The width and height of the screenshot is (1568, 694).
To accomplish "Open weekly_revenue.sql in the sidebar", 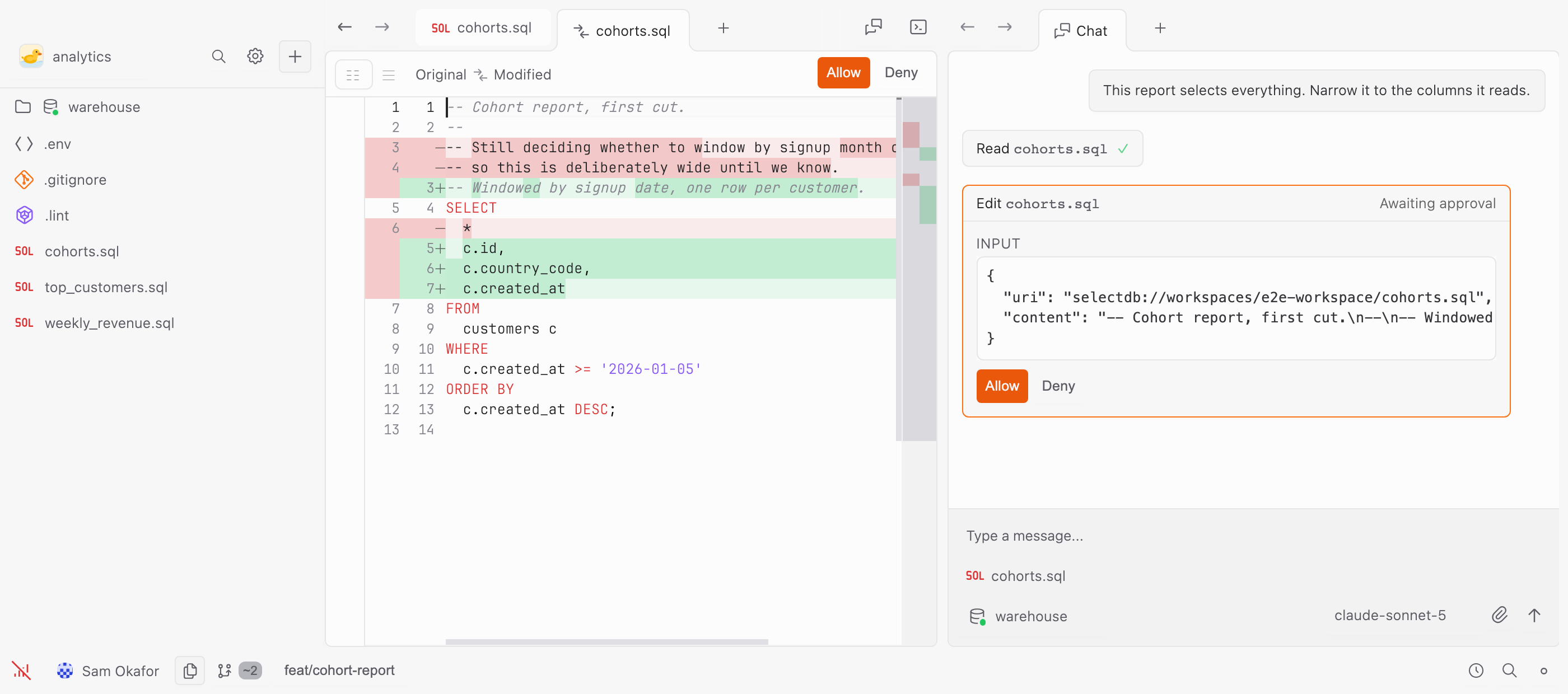I will pos(162,323).
